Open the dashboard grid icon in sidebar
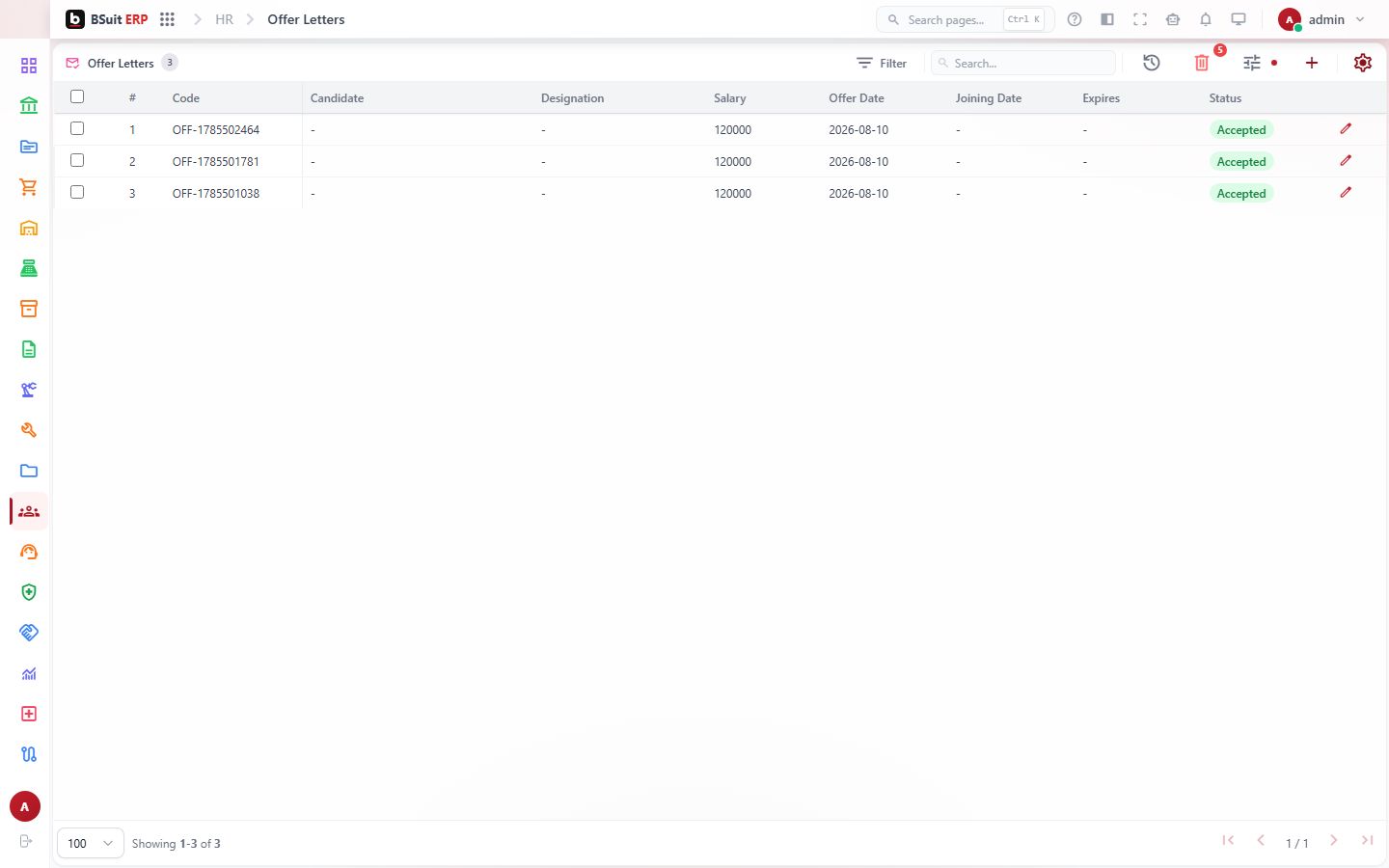Viewport: 1389px width, 868px height. [29, 66]
